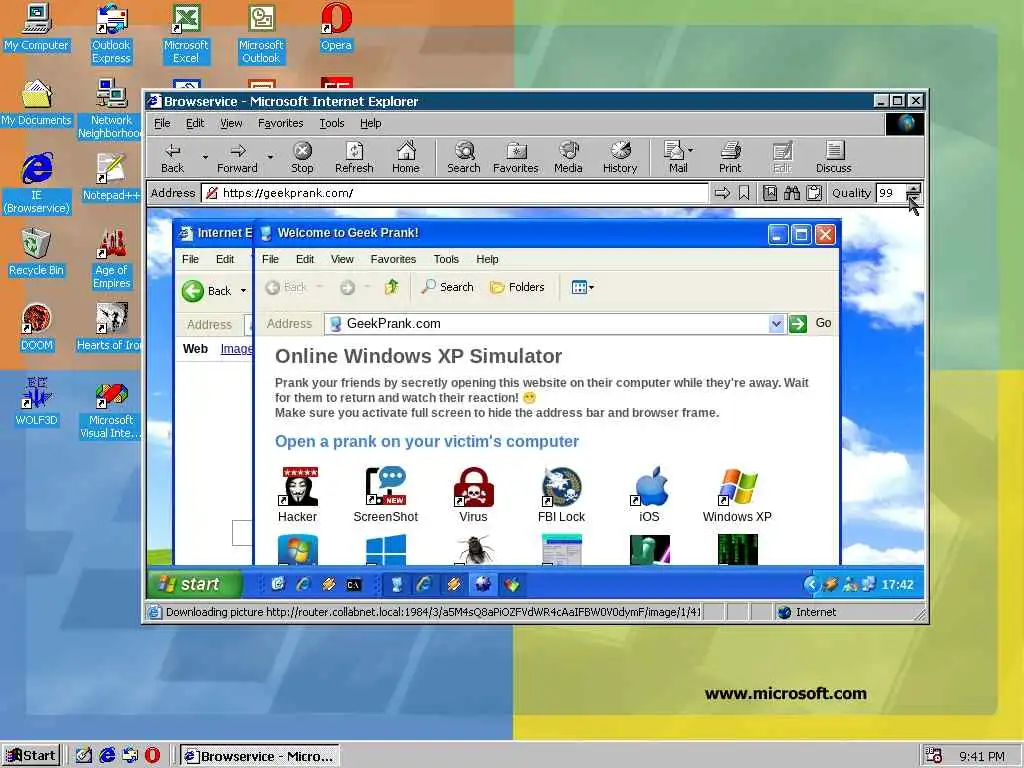Image resolution: width=1024 pixels, height=768 pixels.
Task: Open the Views dropdown in Geek Prank window
Action: click(x=583, y=287)
